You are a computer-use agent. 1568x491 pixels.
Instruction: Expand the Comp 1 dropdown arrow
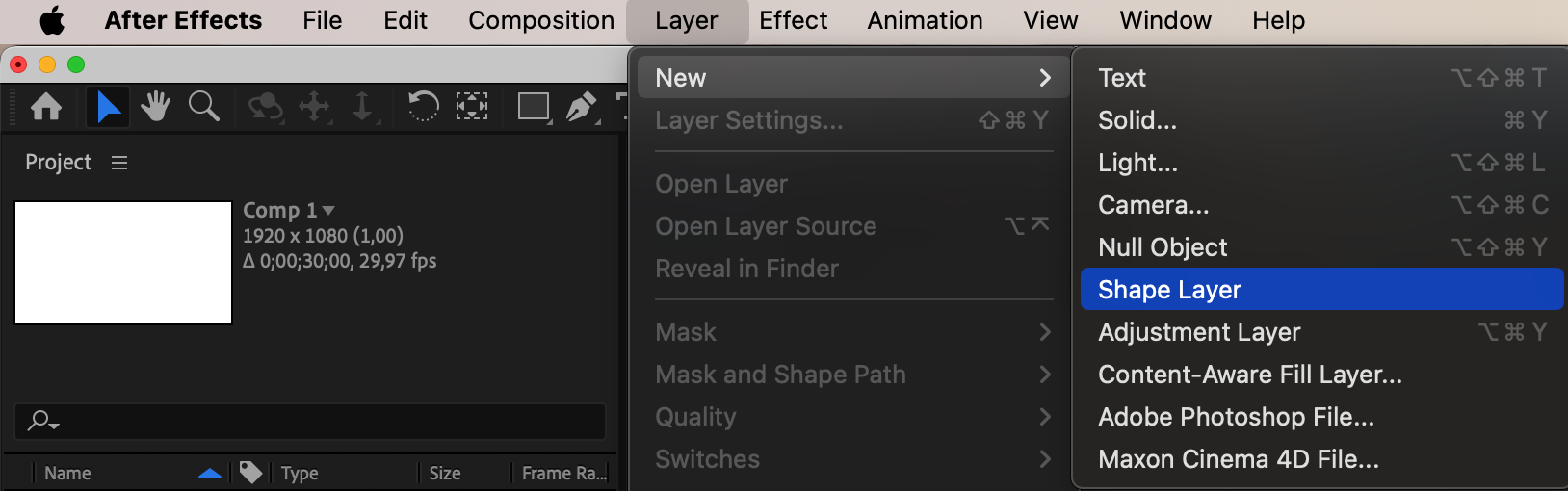(x=328, y=210)
